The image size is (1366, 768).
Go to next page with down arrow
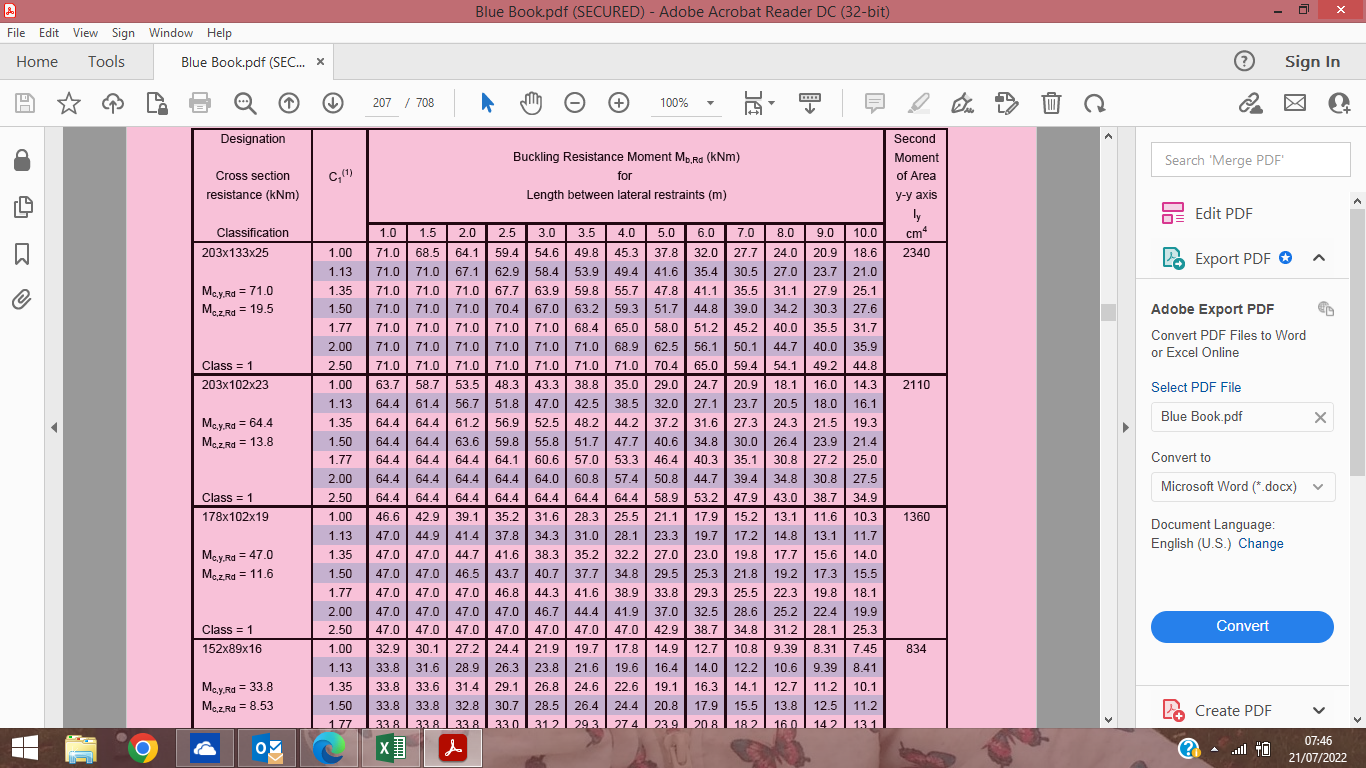(333, 103)
